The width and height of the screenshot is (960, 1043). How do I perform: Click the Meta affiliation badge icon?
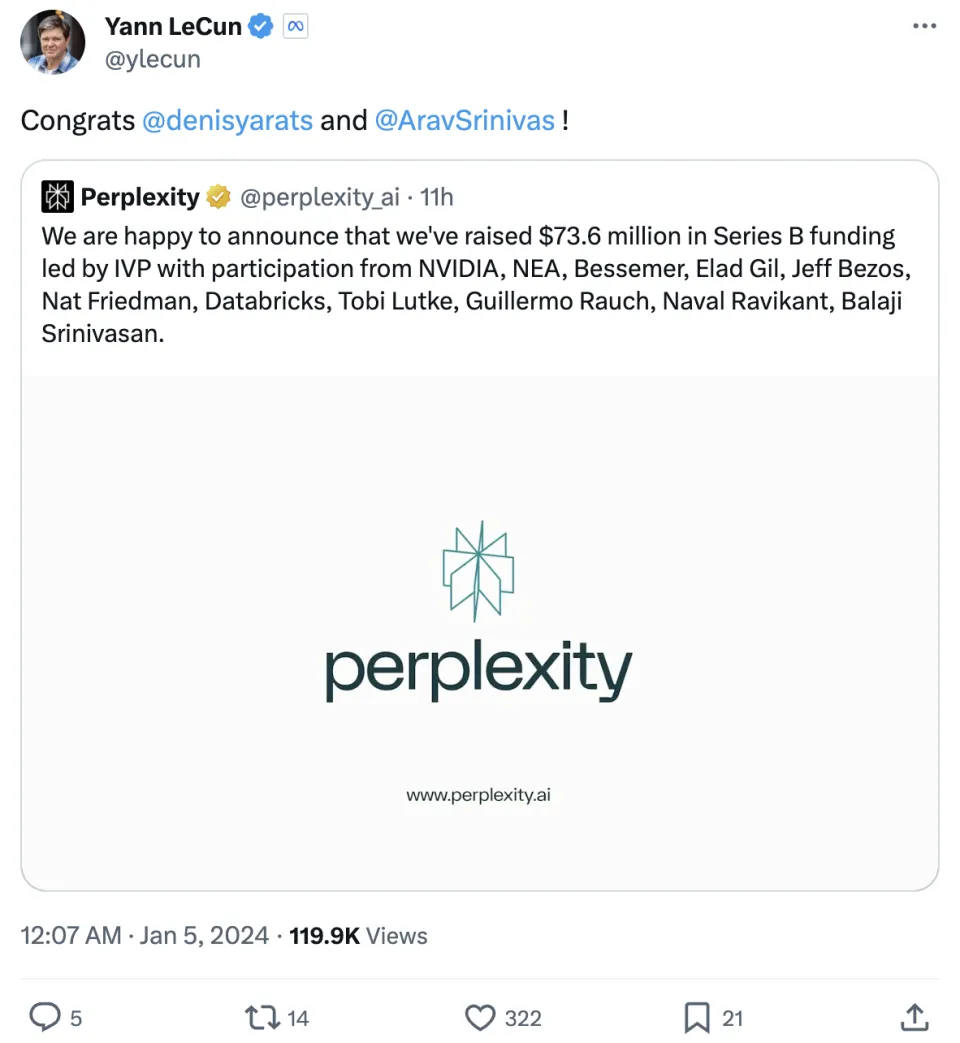[295, 27]
